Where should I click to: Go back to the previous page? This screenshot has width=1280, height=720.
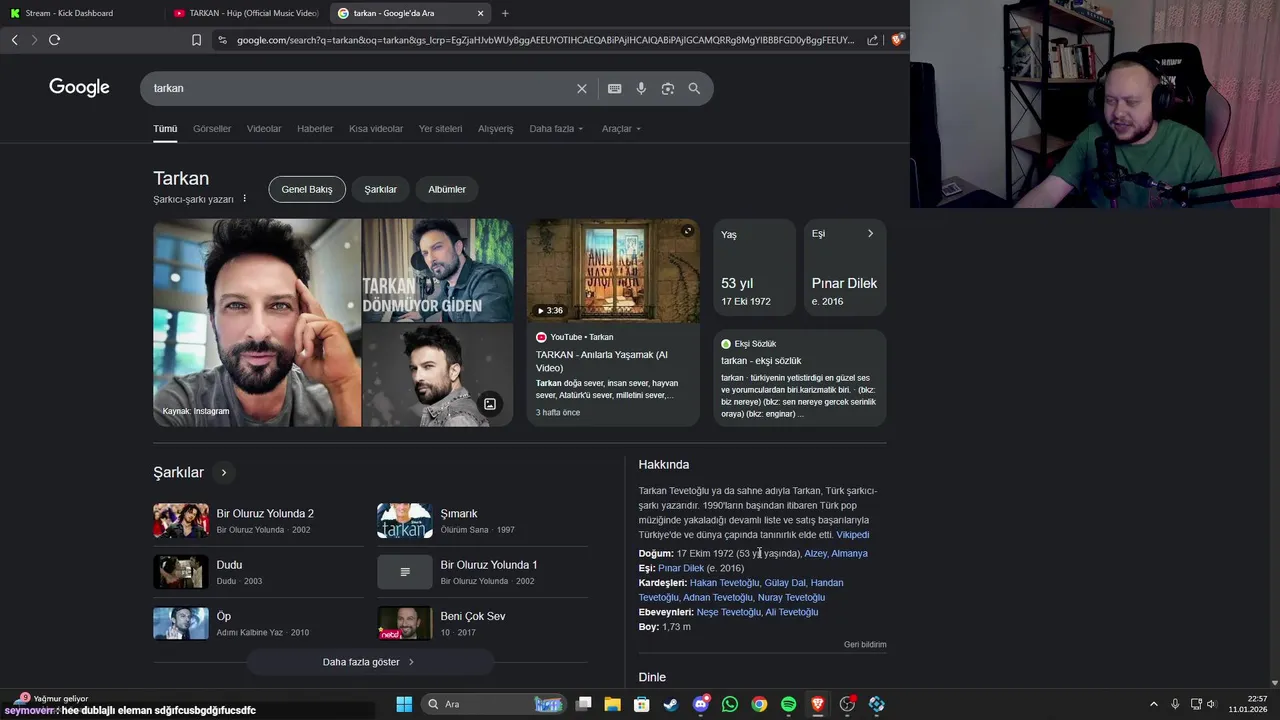click(x=14, y=40)
